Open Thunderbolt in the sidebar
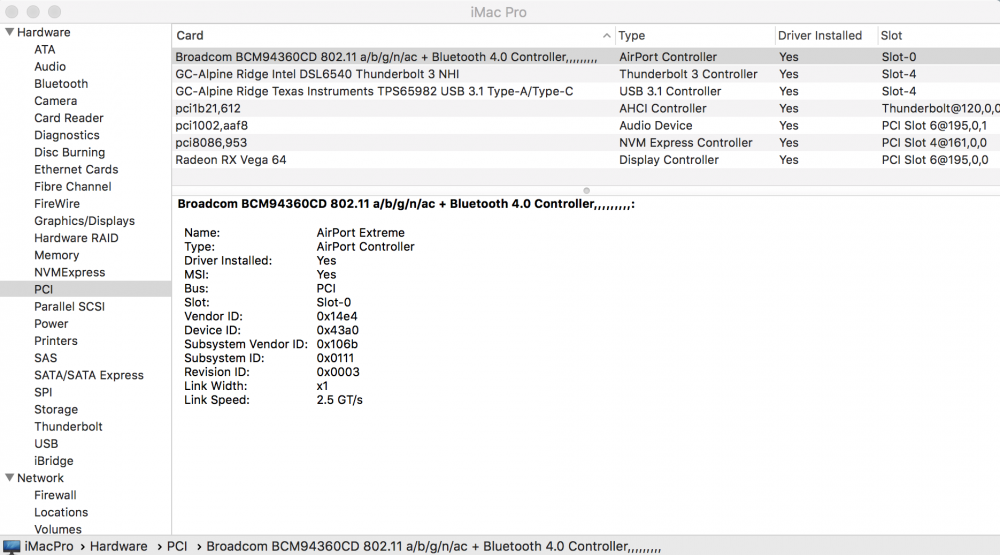Viewport: 1000px width, 555px height. click(68, 426)
